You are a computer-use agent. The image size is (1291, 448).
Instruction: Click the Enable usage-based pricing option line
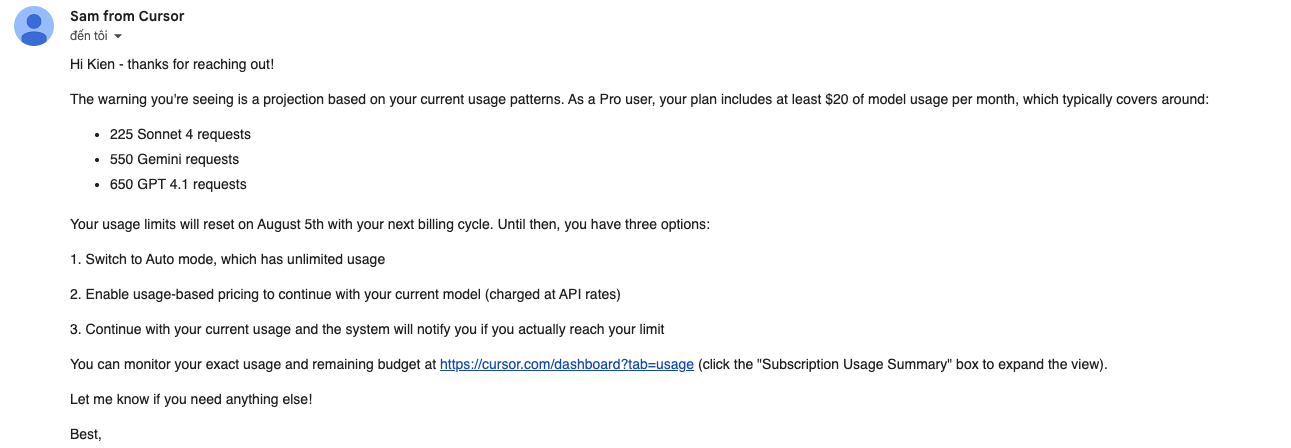(345, 294)
